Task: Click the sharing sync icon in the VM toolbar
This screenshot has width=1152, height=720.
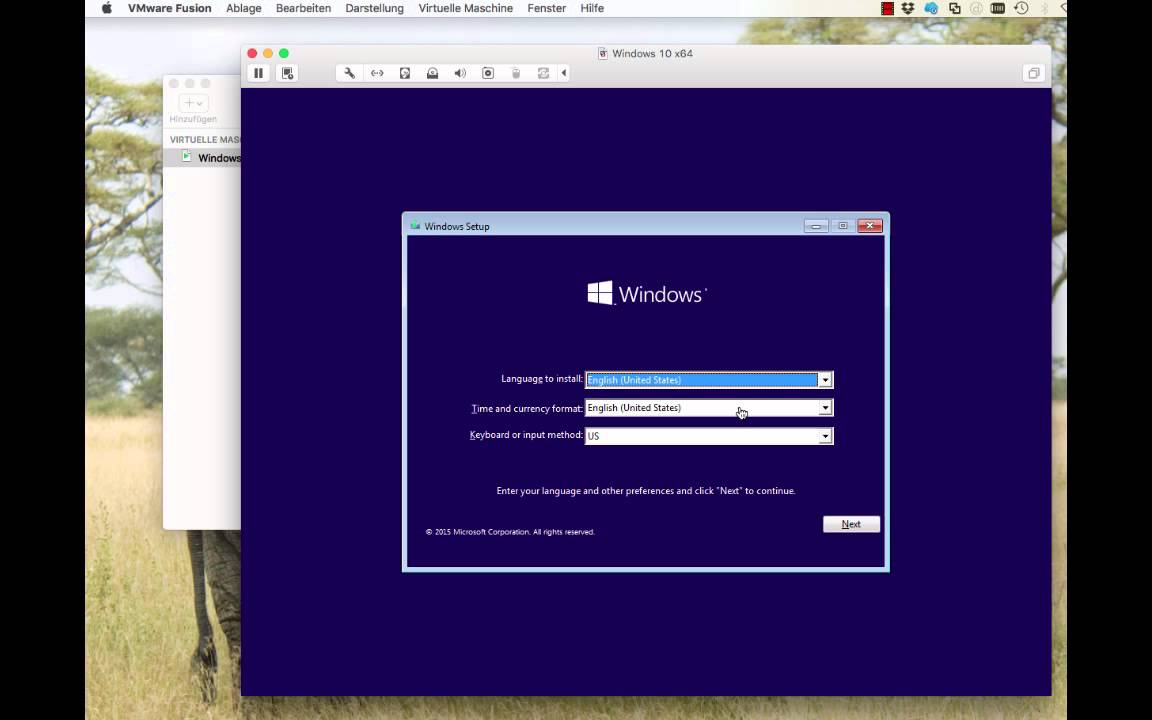Action: point(543,73)
